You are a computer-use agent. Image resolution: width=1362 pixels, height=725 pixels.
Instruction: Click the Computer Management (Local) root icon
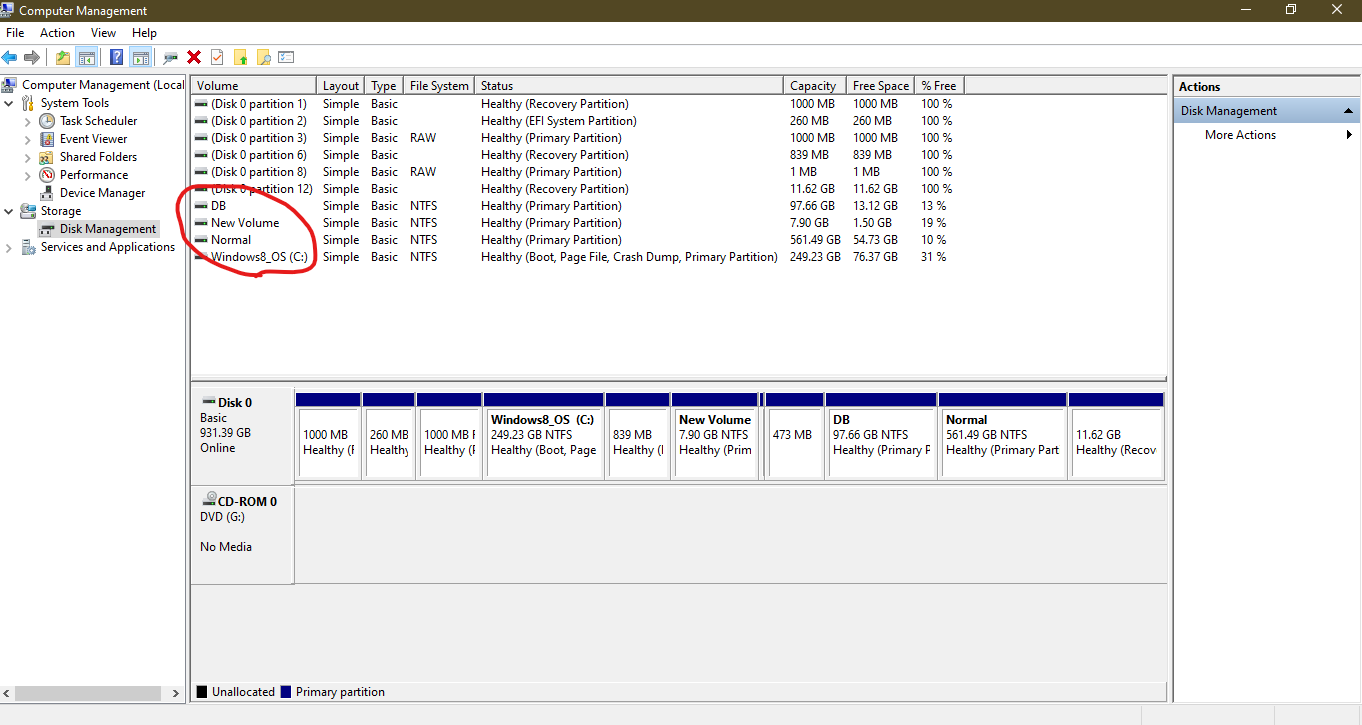(10, 85)
